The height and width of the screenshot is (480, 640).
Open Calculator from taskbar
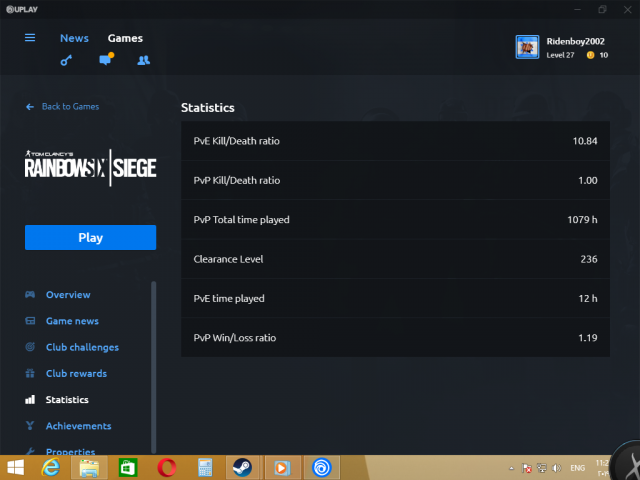tap(205, 468)
